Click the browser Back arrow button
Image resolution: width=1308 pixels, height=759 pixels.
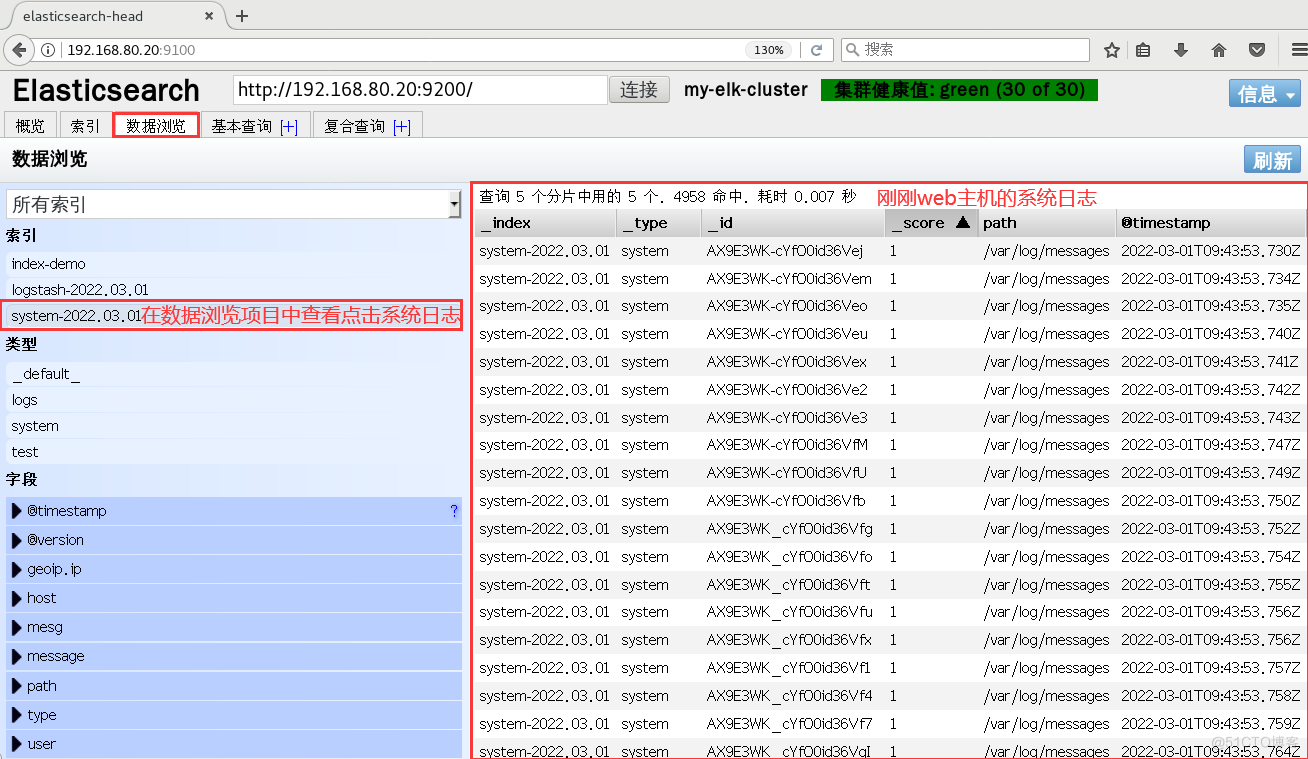click(17, 50)
